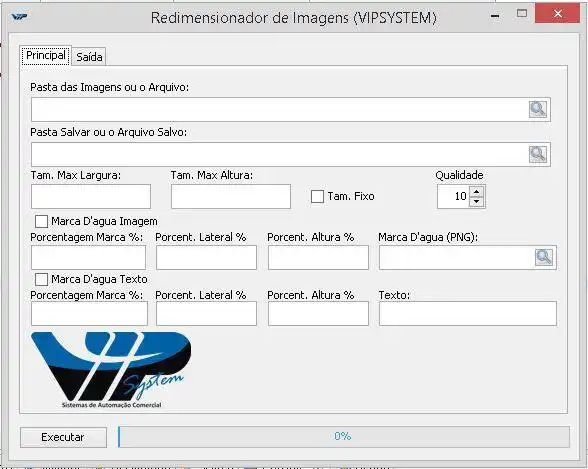Switch to the Principal tab

pyautogui.click(x=46, y=55)
